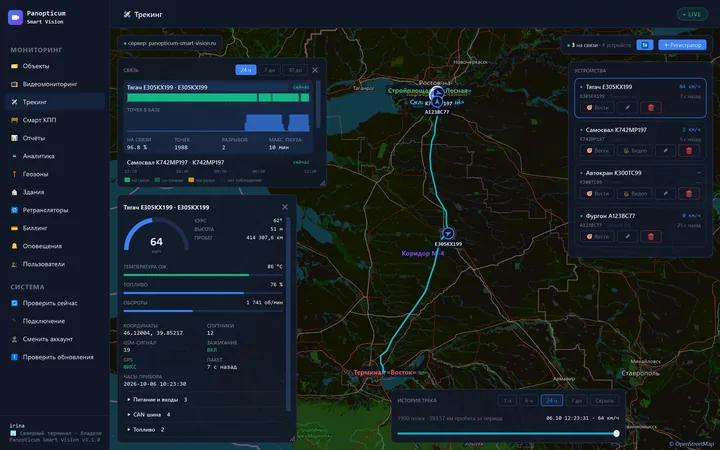
Task: Click the E305KX199 vehicle marker on map
Action: 448,234
